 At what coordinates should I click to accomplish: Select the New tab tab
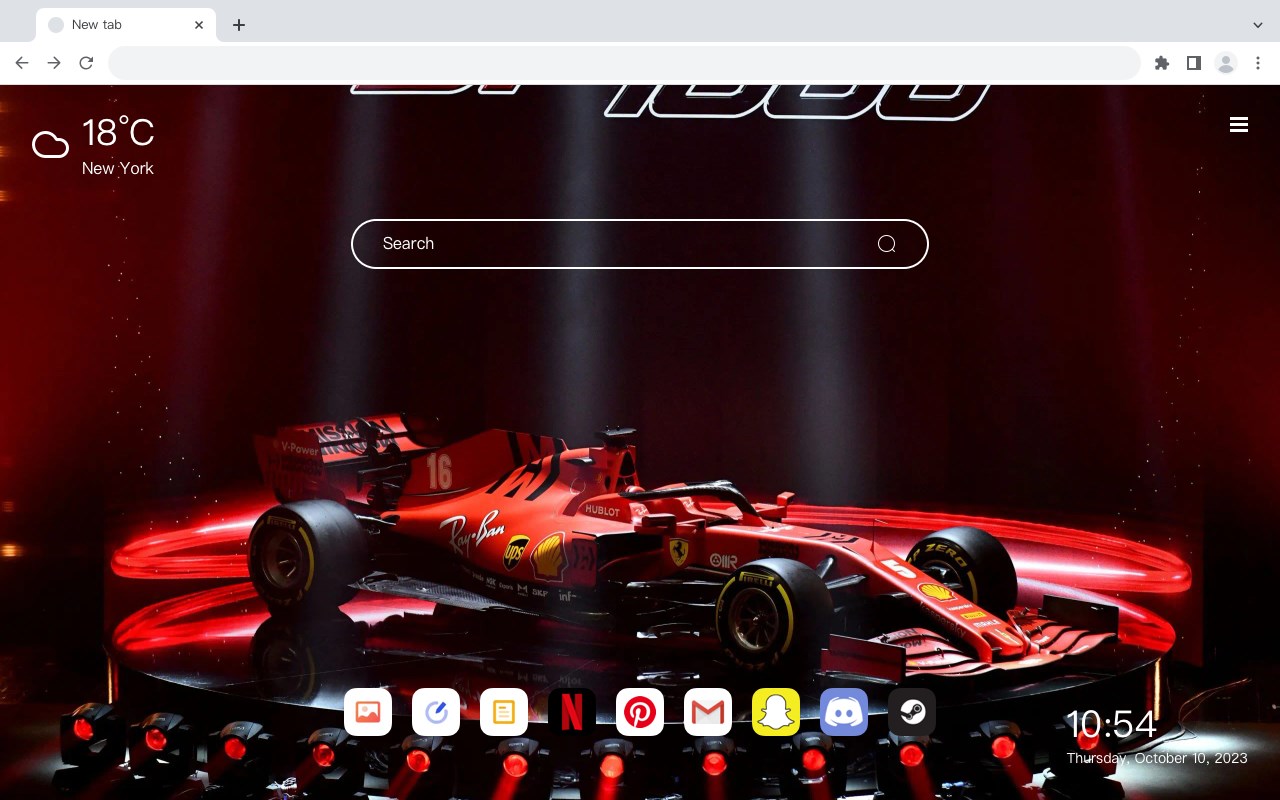click(x=126, y=25)
